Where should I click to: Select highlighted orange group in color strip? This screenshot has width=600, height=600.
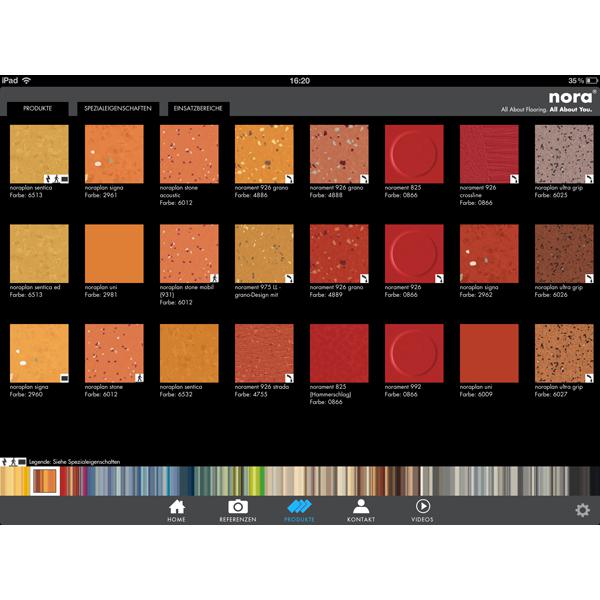coord(45,481)
